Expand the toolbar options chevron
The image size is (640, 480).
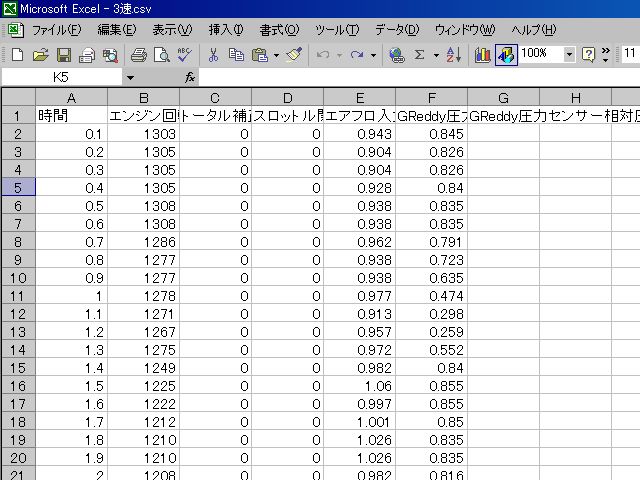coord(606,55)
